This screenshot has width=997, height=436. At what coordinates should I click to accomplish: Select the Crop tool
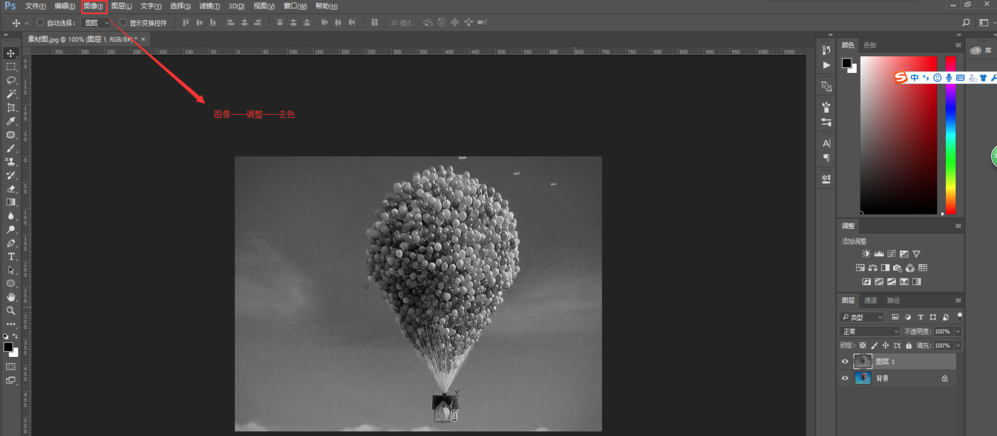11,107
